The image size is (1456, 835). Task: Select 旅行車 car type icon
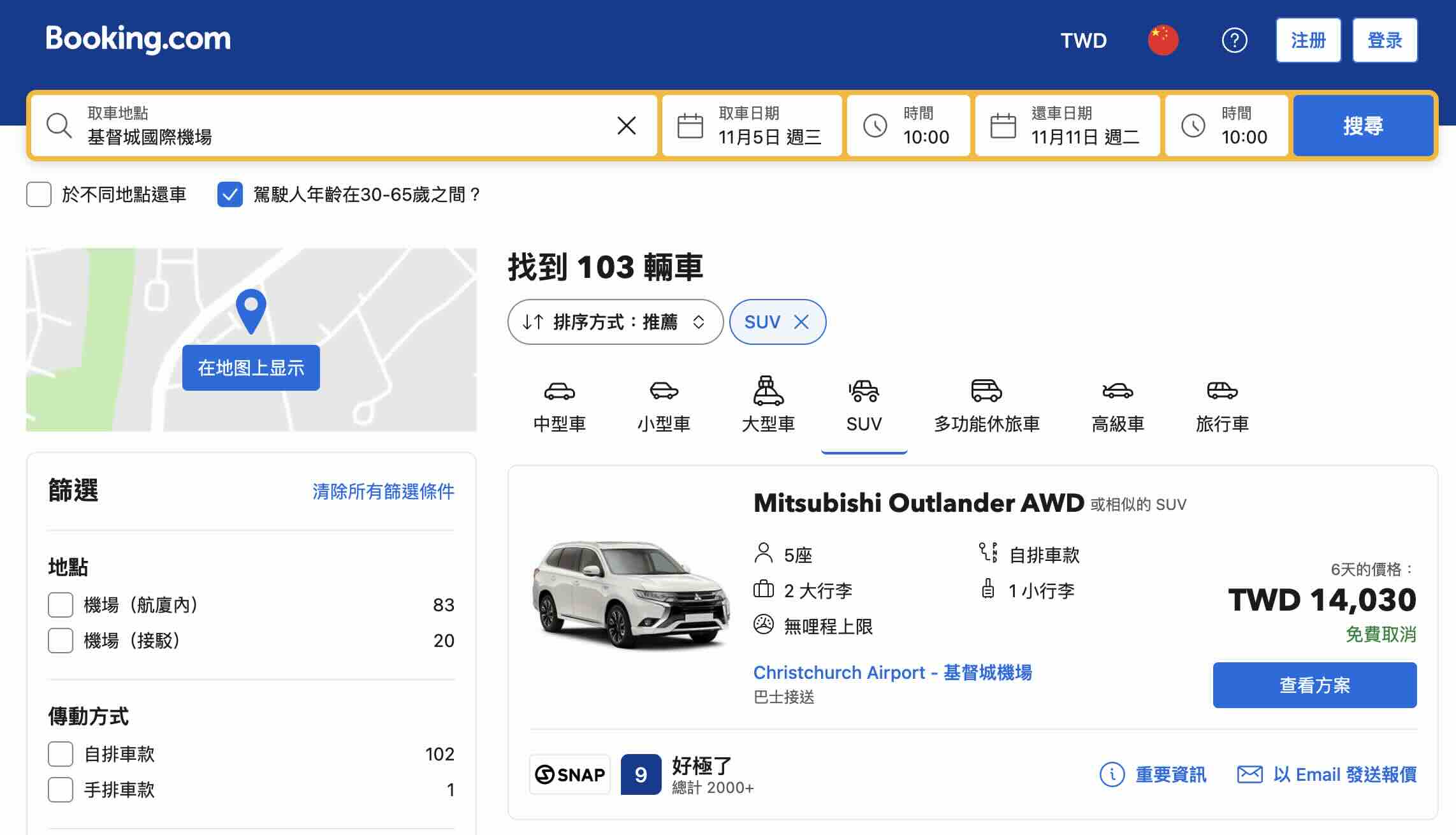click(x=1222, y=391)
